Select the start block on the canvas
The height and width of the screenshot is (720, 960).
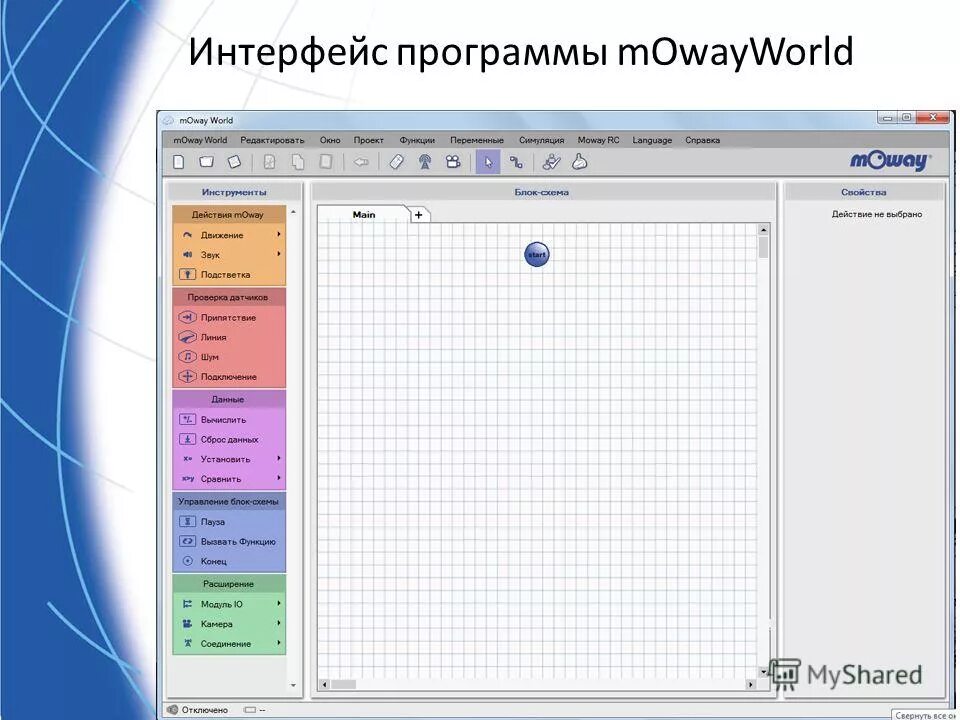click(537, 255)
